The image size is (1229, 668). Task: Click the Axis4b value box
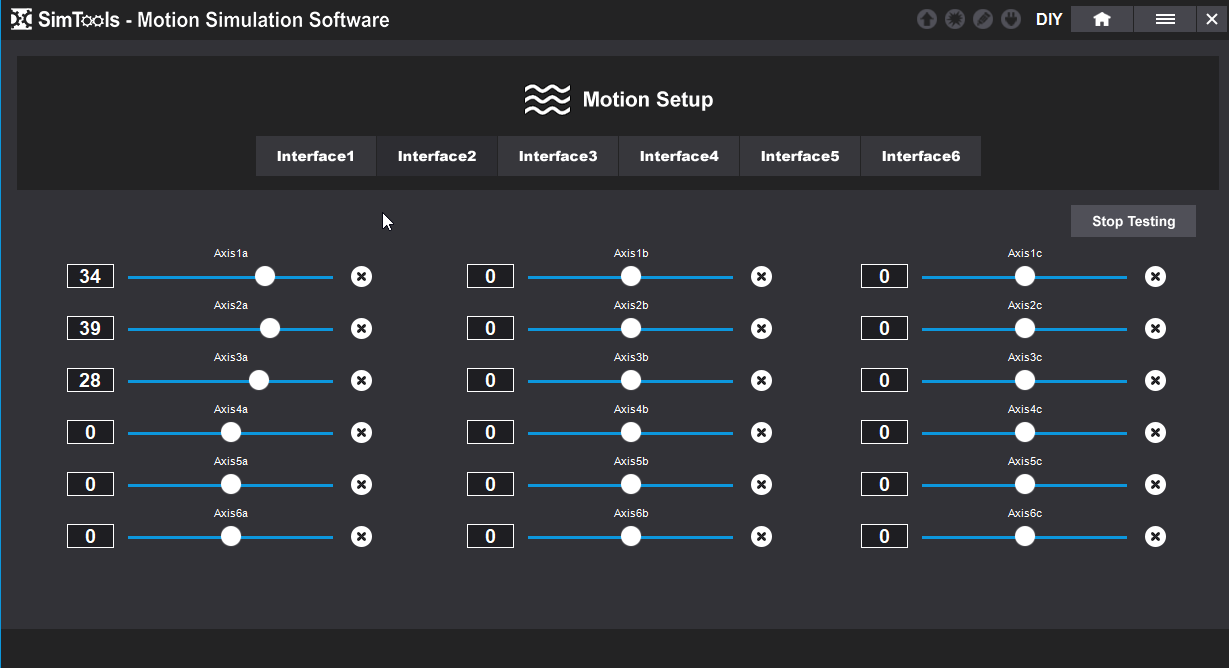coord(490,432)
